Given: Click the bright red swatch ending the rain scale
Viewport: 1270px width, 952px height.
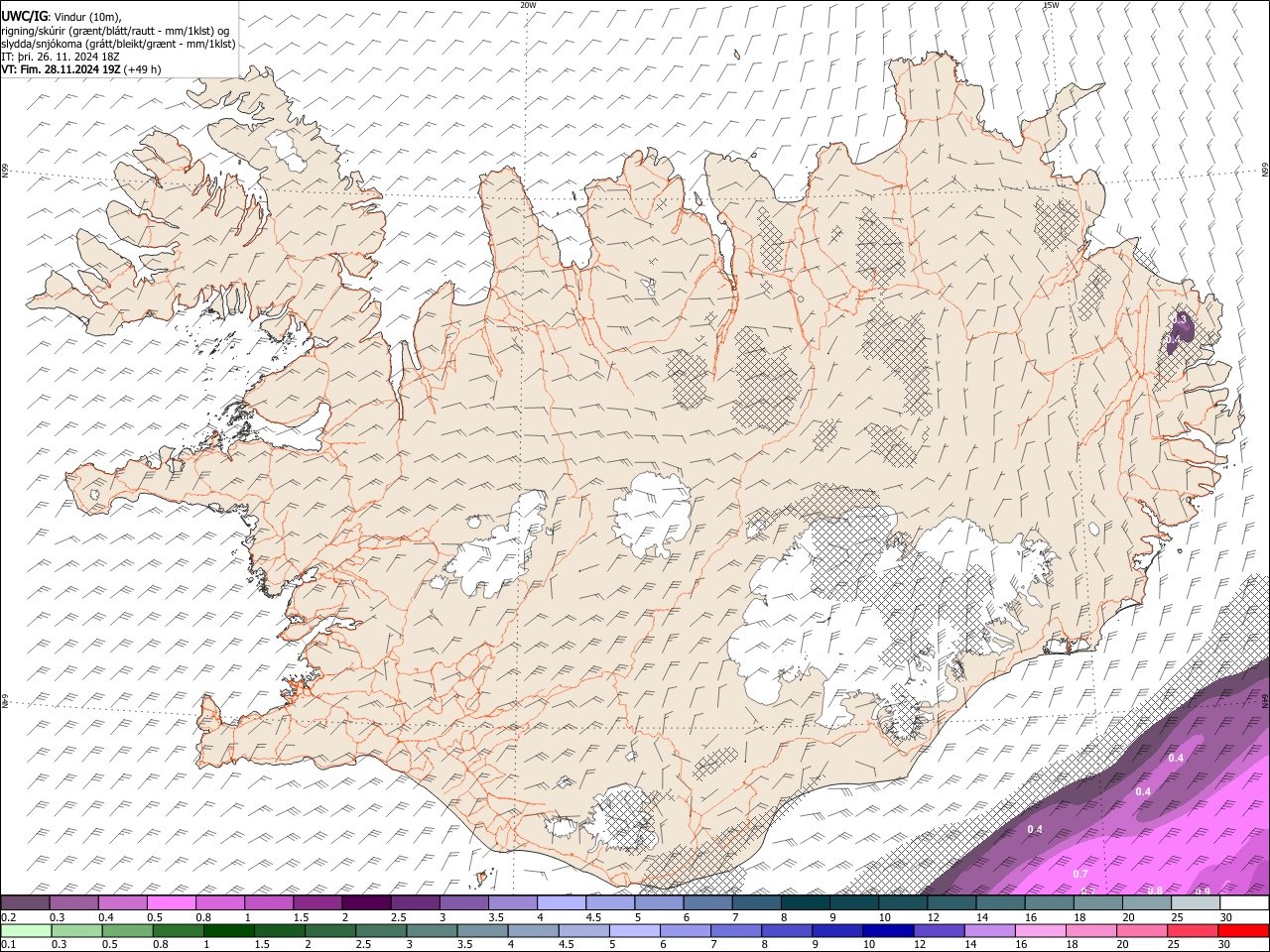Looking at the screenshot, I should coord(1244,930).
